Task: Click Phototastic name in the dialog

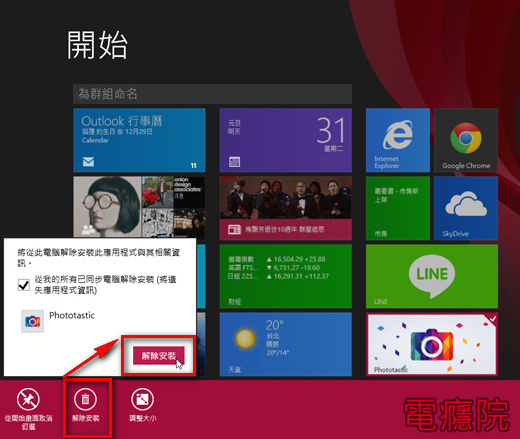Action: [72, 315]
